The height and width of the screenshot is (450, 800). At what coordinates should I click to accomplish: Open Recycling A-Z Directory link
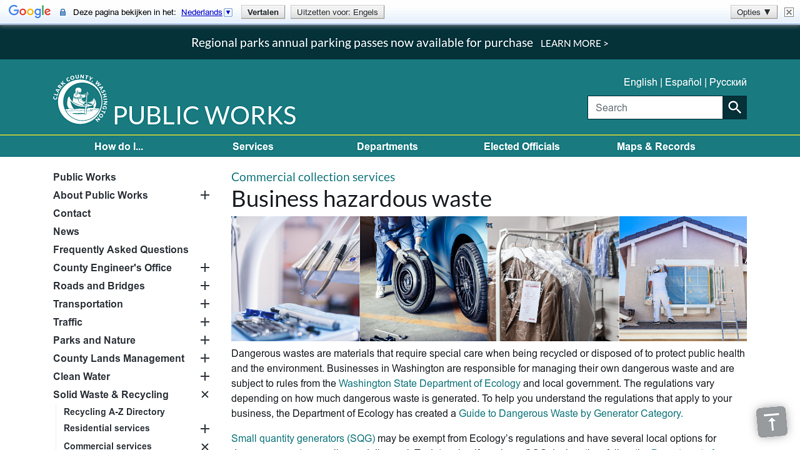(114, 412)
